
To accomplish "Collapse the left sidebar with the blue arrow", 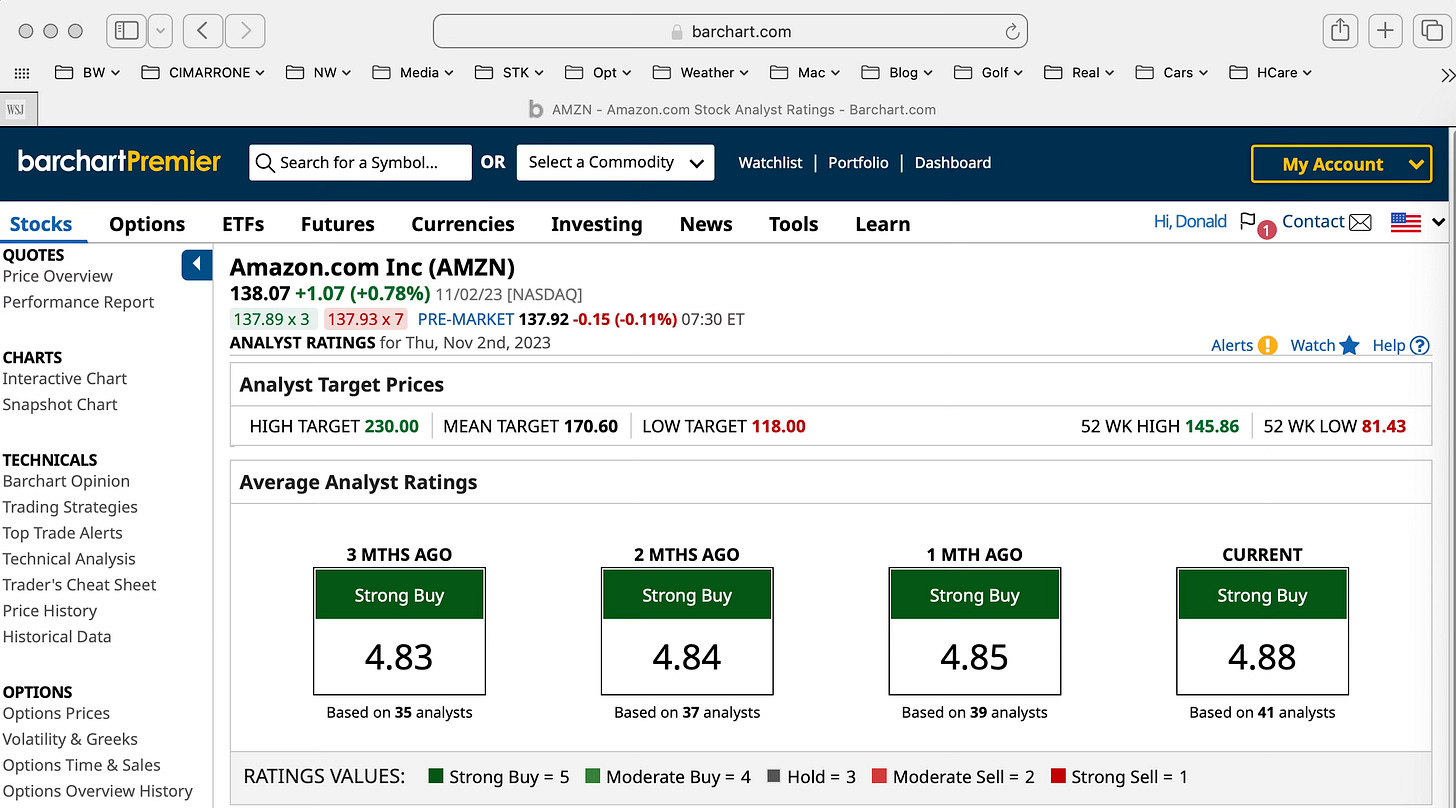I will pos(196,265).
